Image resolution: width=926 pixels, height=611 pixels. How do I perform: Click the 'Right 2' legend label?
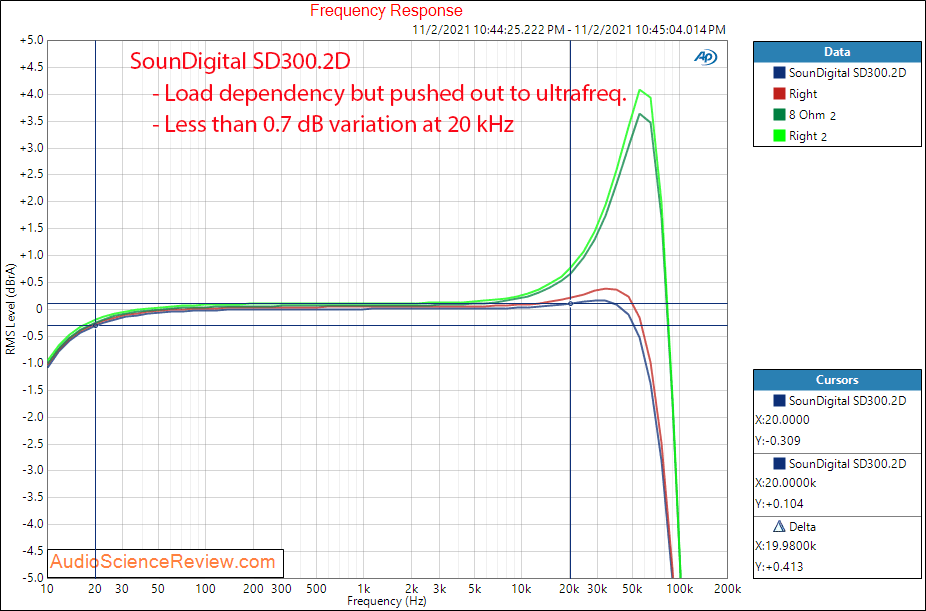[x=808, y=136]
